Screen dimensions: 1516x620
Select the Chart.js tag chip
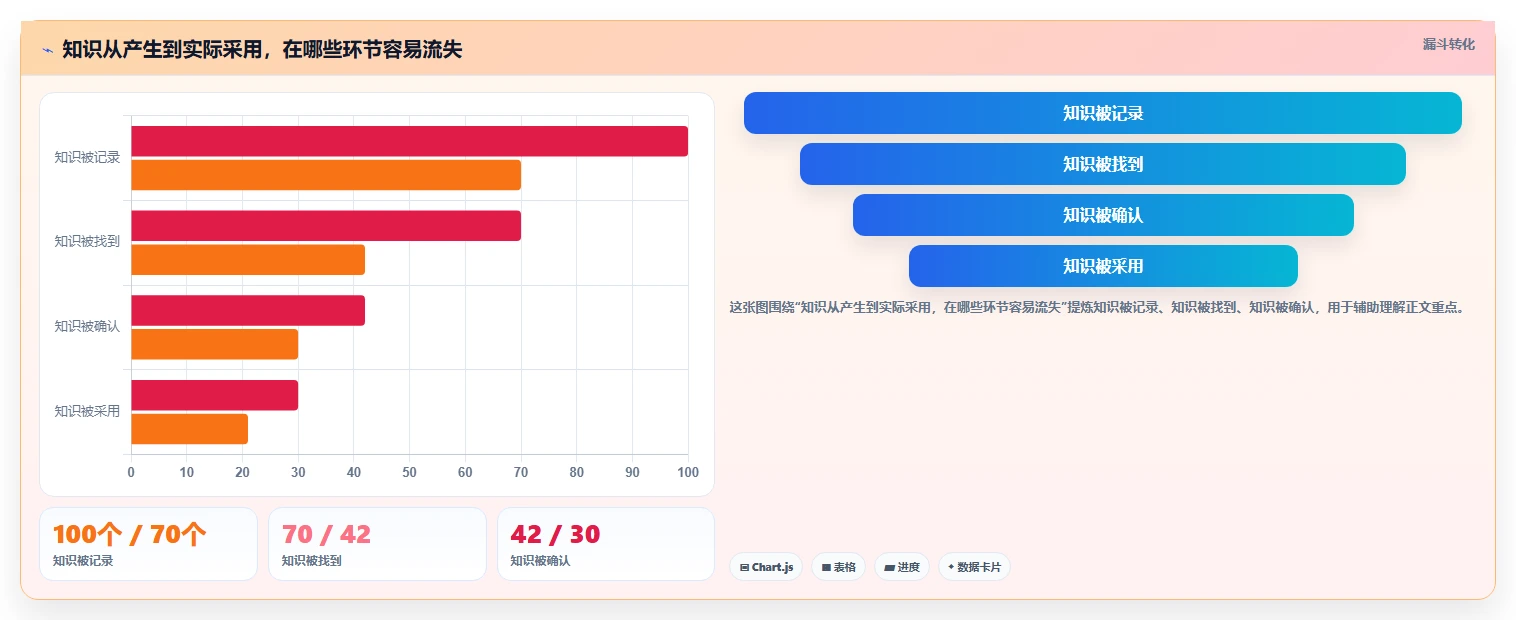[766, 567]
